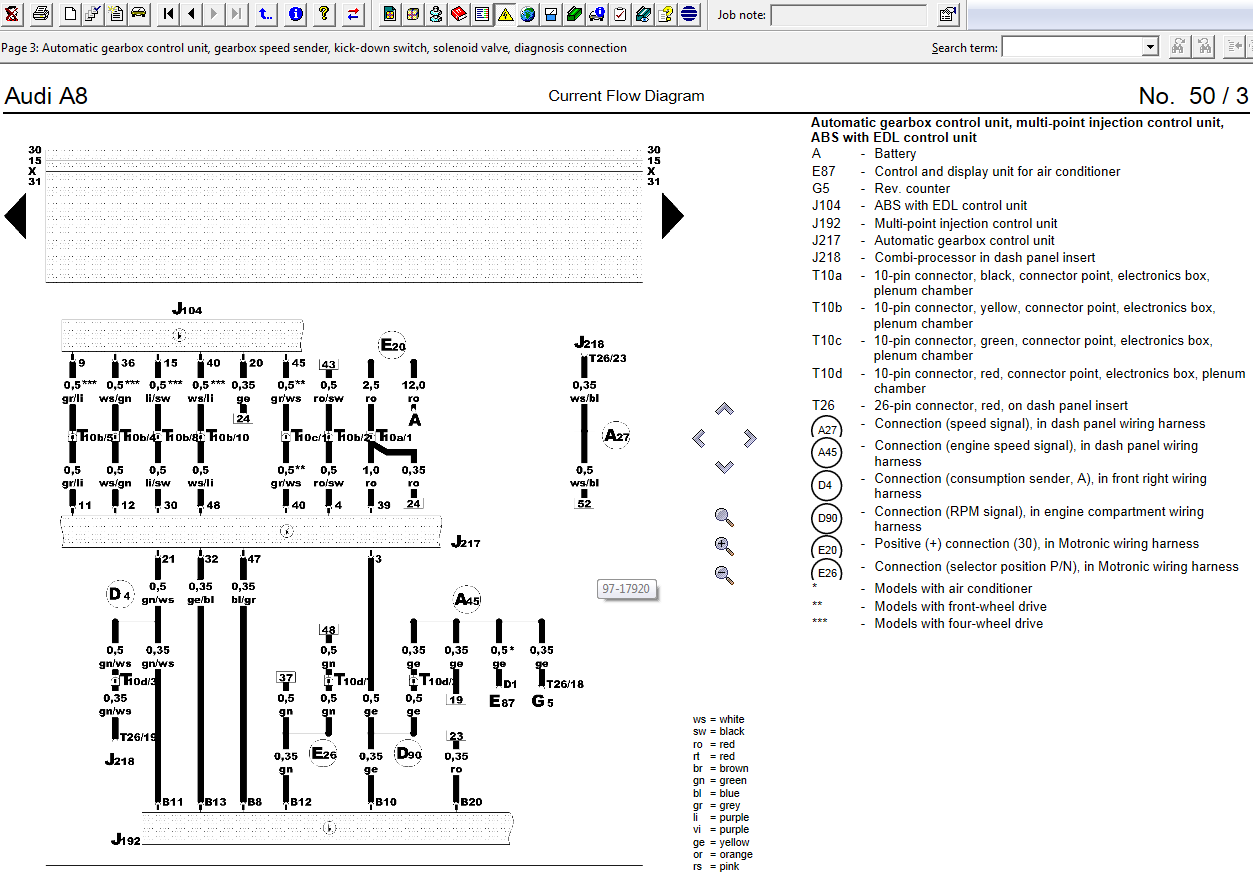The image size is (1253, 875).
Task: Click the page with star icon
Action: pos(115,14)
